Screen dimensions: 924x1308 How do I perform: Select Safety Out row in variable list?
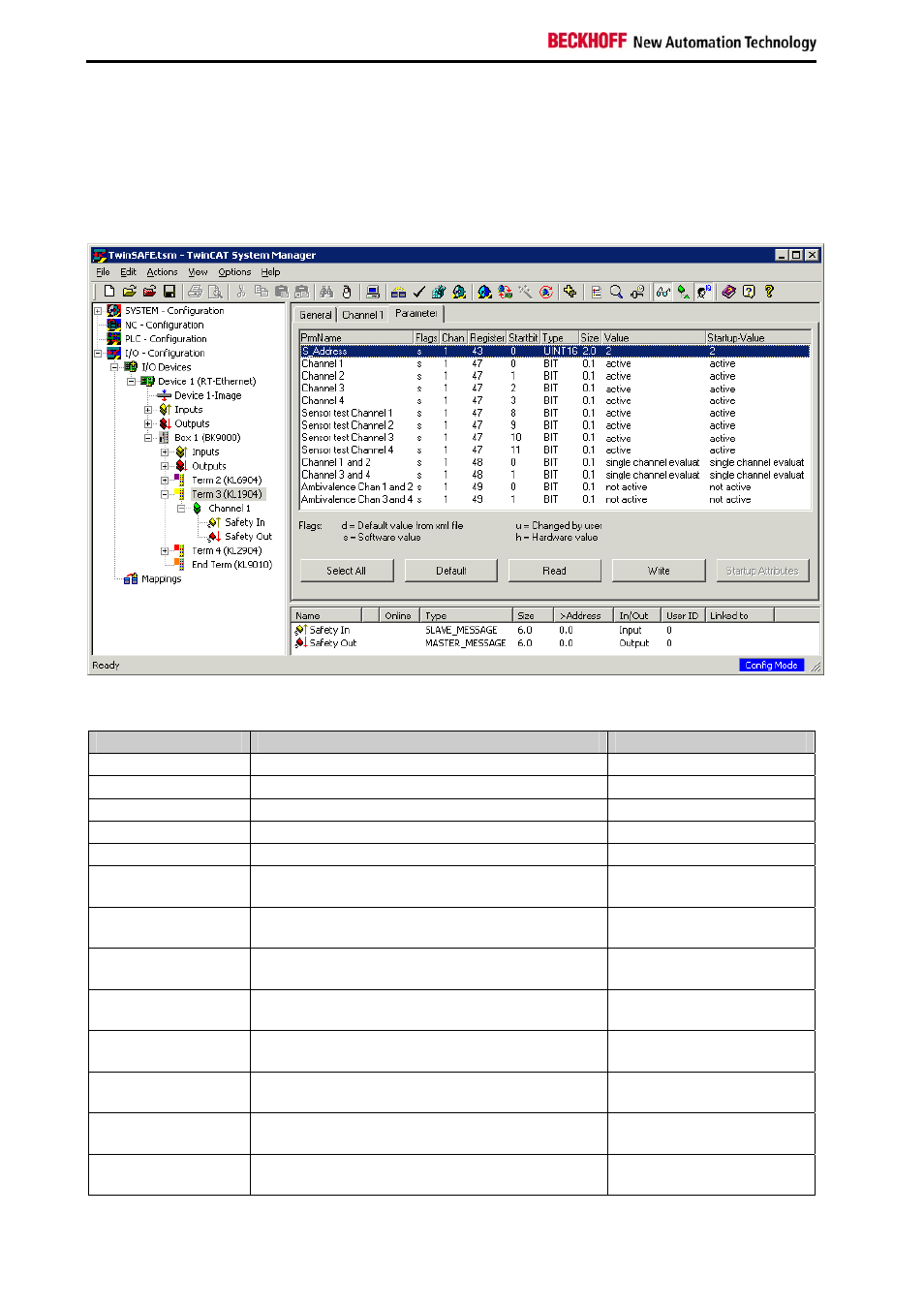click(554, 643)
